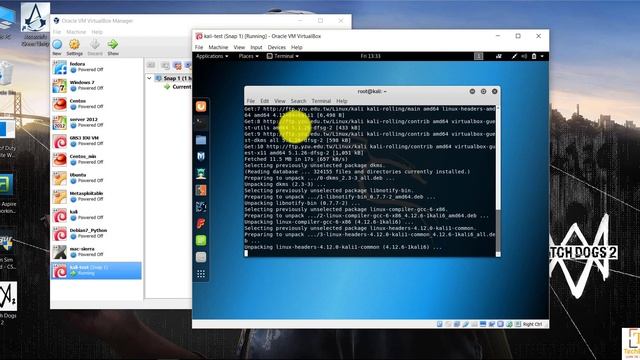Click the New VM button in VirtualBox Manager
Image resolution: width=640 pixels, height=360 pixels.
[x=57, y=47]
